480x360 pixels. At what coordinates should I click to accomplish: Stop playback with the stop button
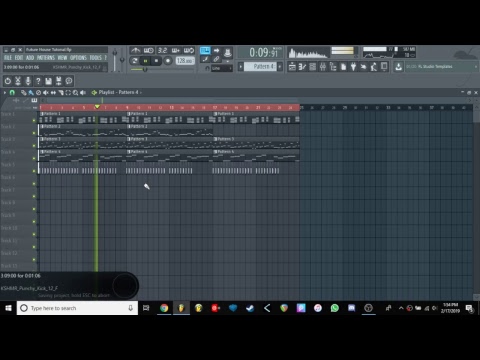pyautogui.click(x=156, y=61)
